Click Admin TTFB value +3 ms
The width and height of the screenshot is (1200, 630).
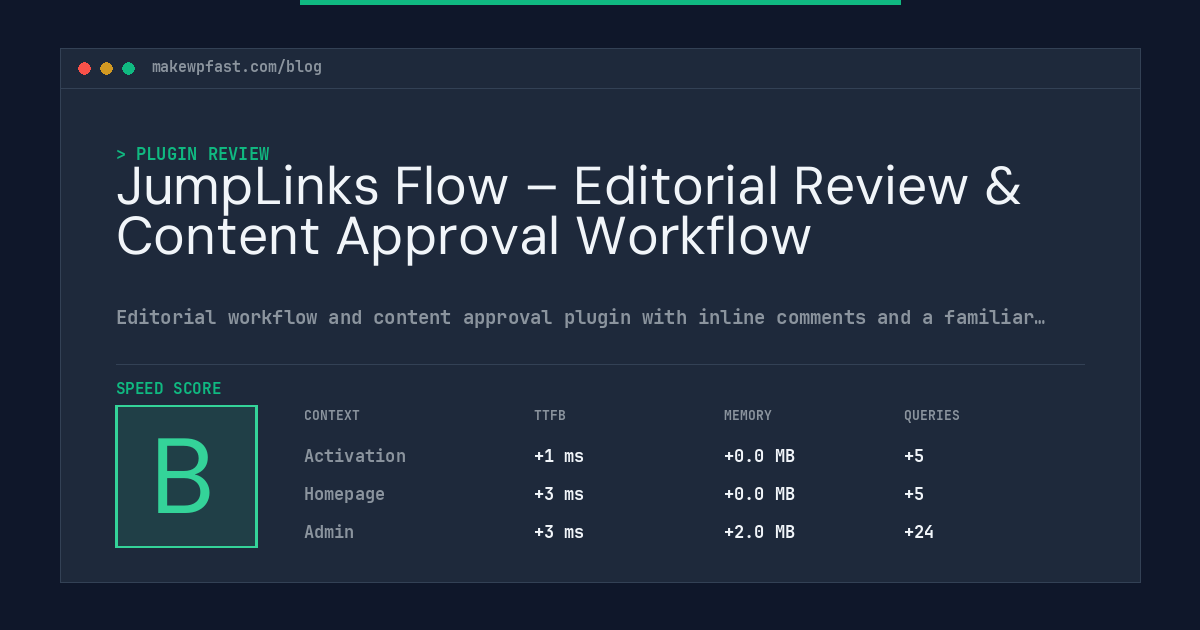559,532
